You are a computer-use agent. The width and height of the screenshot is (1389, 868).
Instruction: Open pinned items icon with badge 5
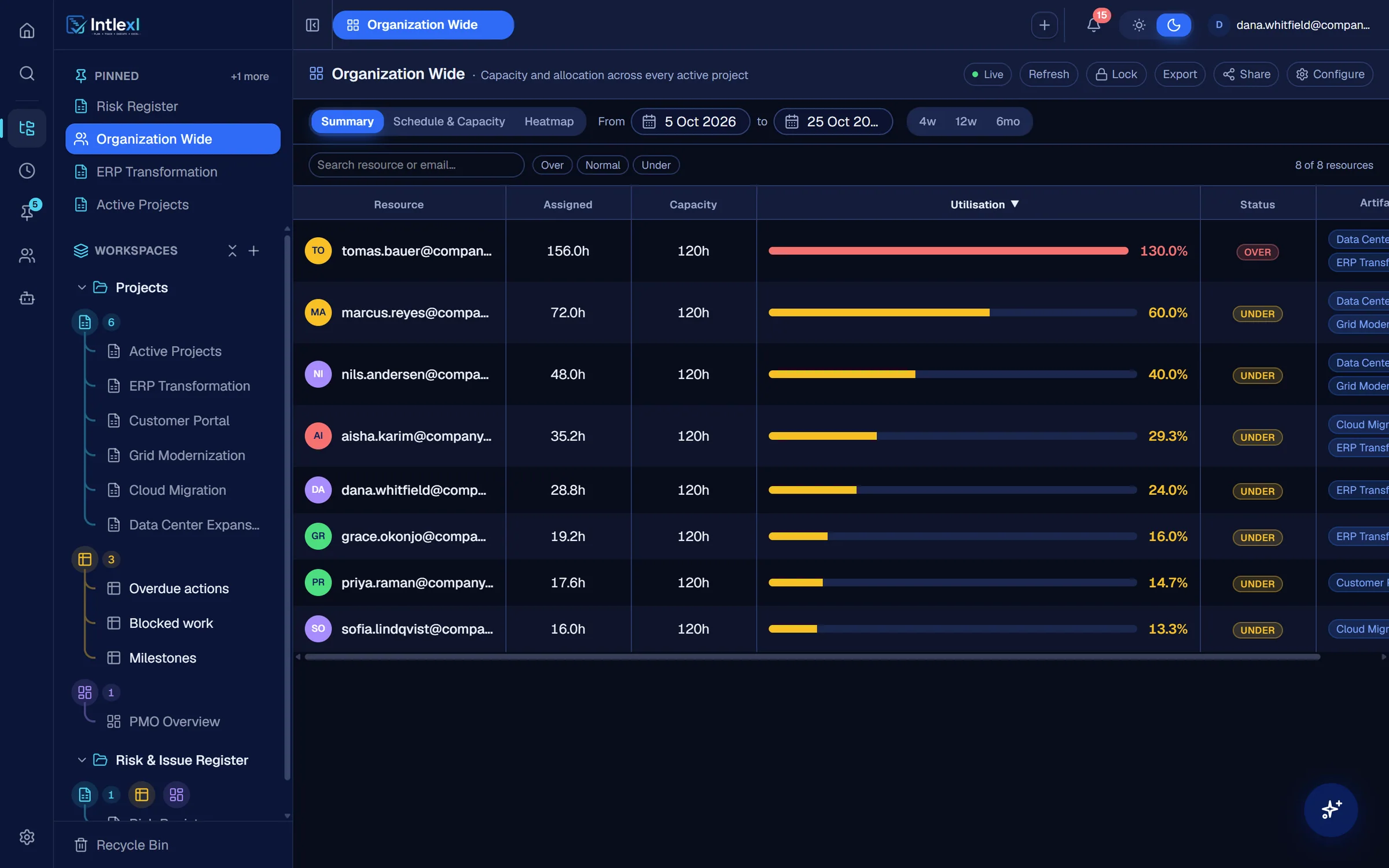27,212
